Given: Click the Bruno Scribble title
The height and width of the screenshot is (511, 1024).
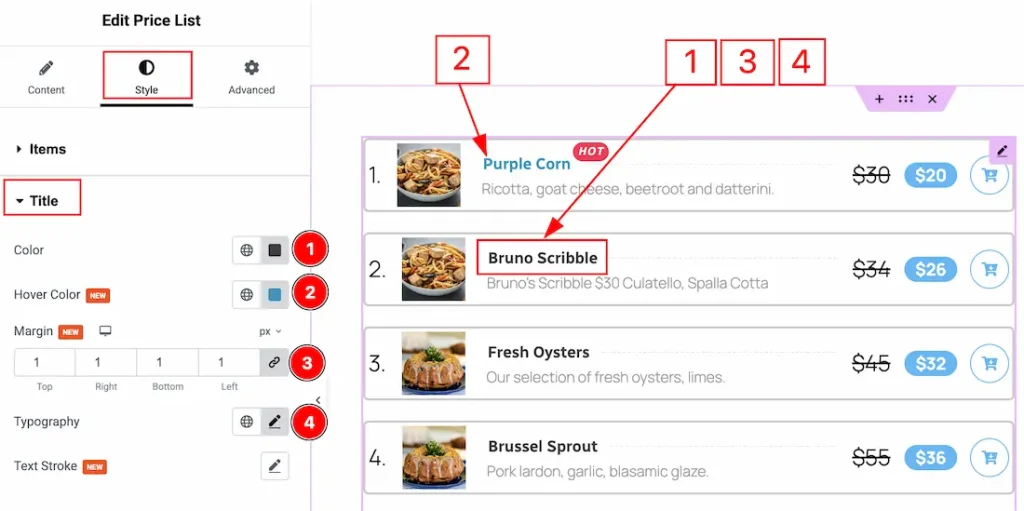Looking at the screenshot, I should coord(542,258).
